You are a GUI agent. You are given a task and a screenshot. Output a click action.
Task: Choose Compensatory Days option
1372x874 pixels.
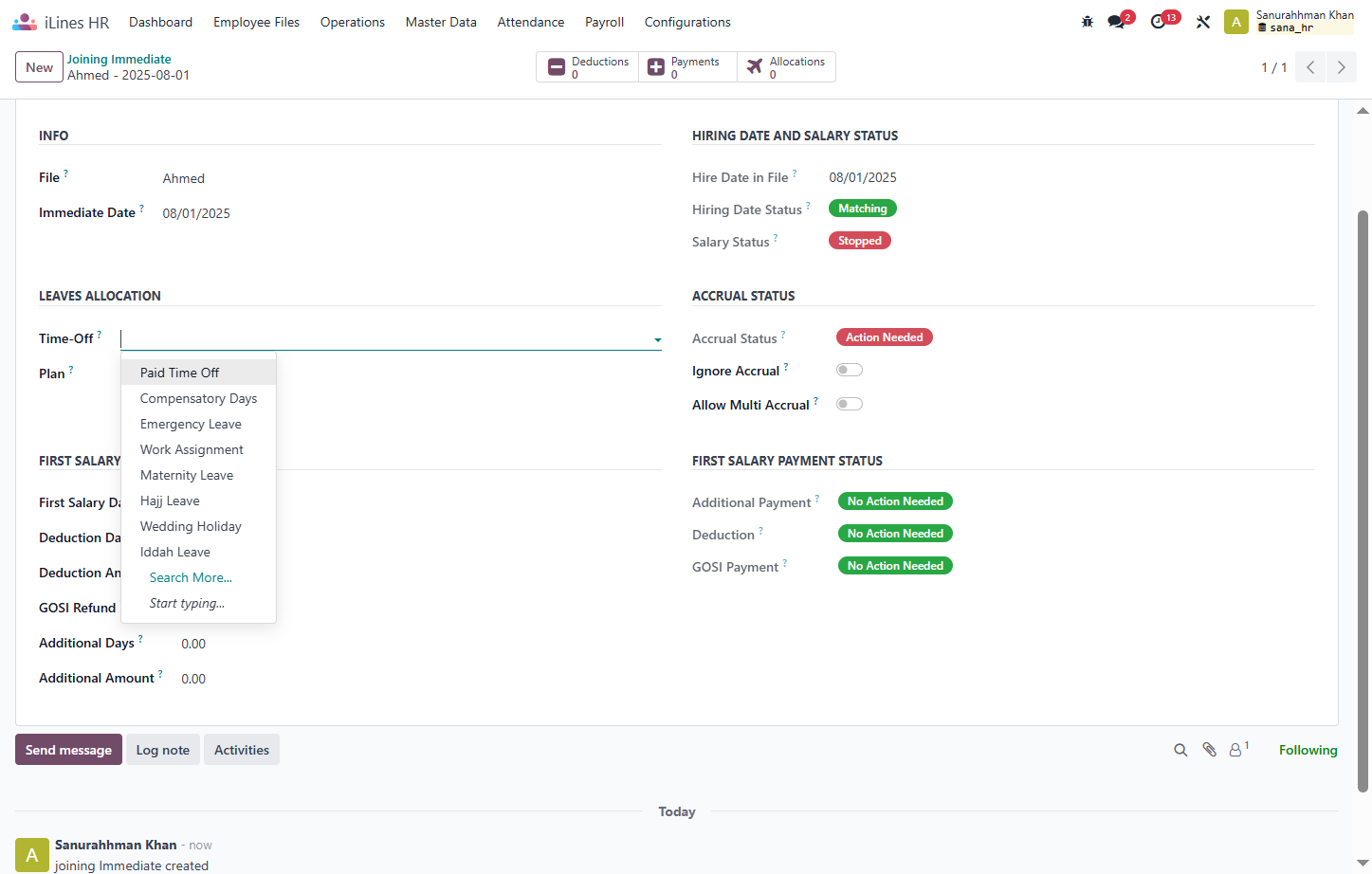[x=199, y=398]
